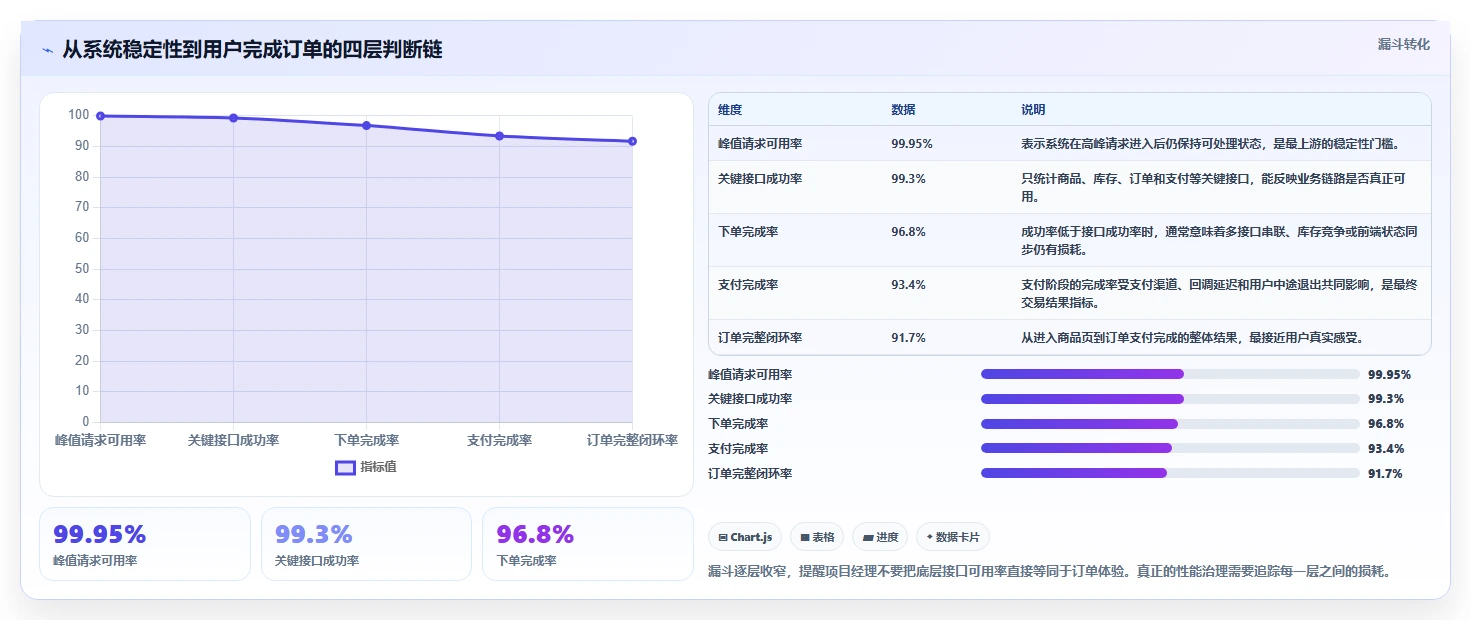The height and width of the screenshot is (620, 1471).
Task: Click the chart data point for 订单完整闭环率
Action: [632, 141]
